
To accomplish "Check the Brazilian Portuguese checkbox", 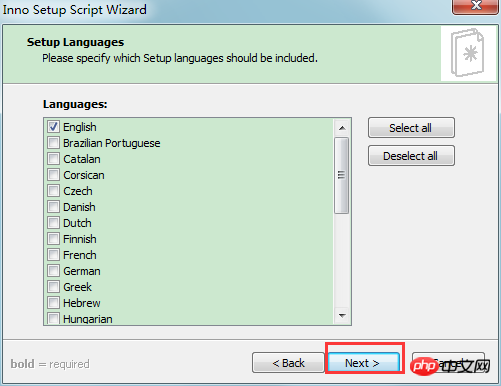I will tap(53, 143).
